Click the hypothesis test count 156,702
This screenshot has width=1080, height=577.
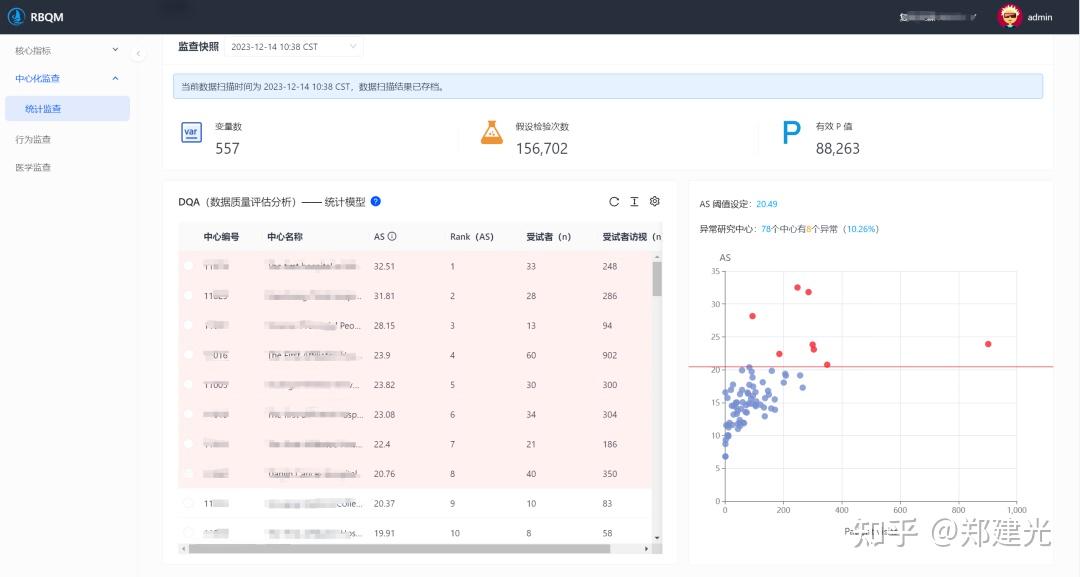542,149
